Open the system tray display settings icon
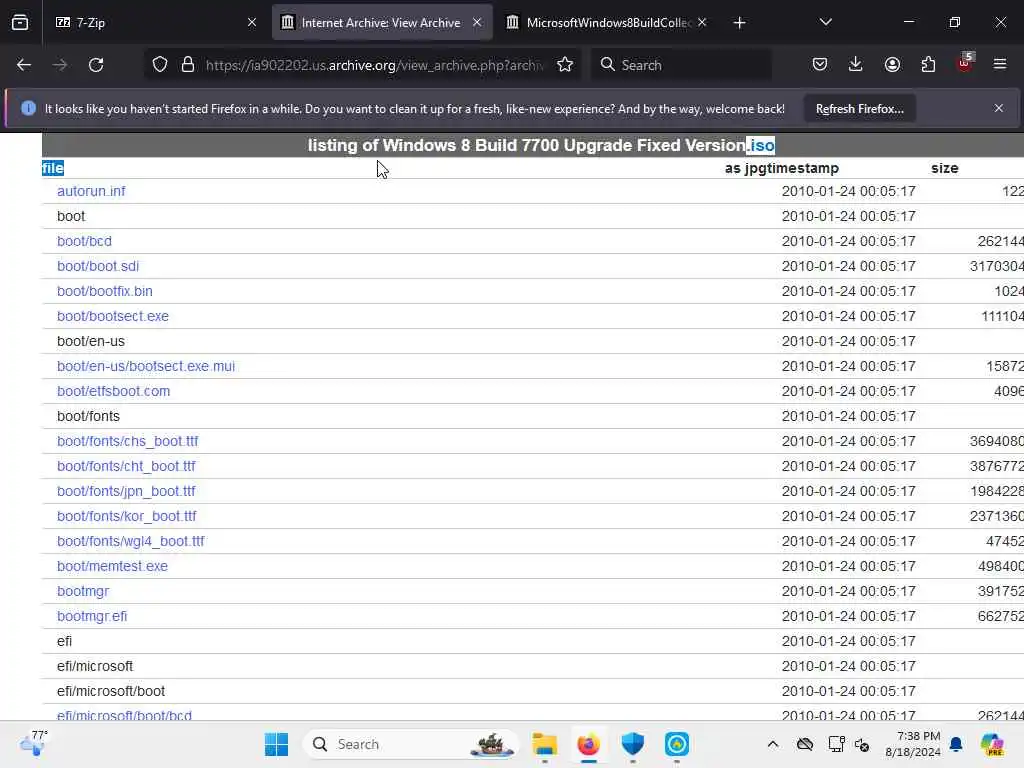Viewport: 1024px width, 768px height. point(836,744)
